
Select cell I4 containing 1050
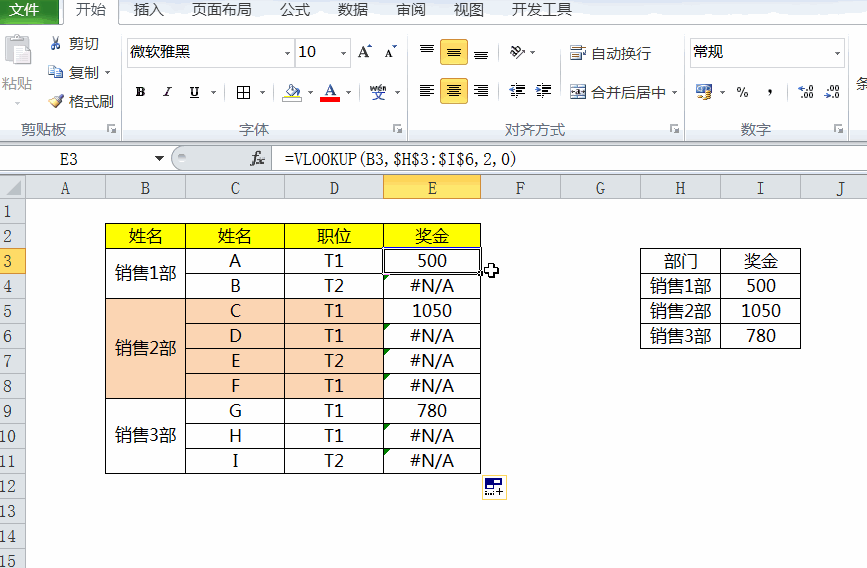tap(760, 311)
